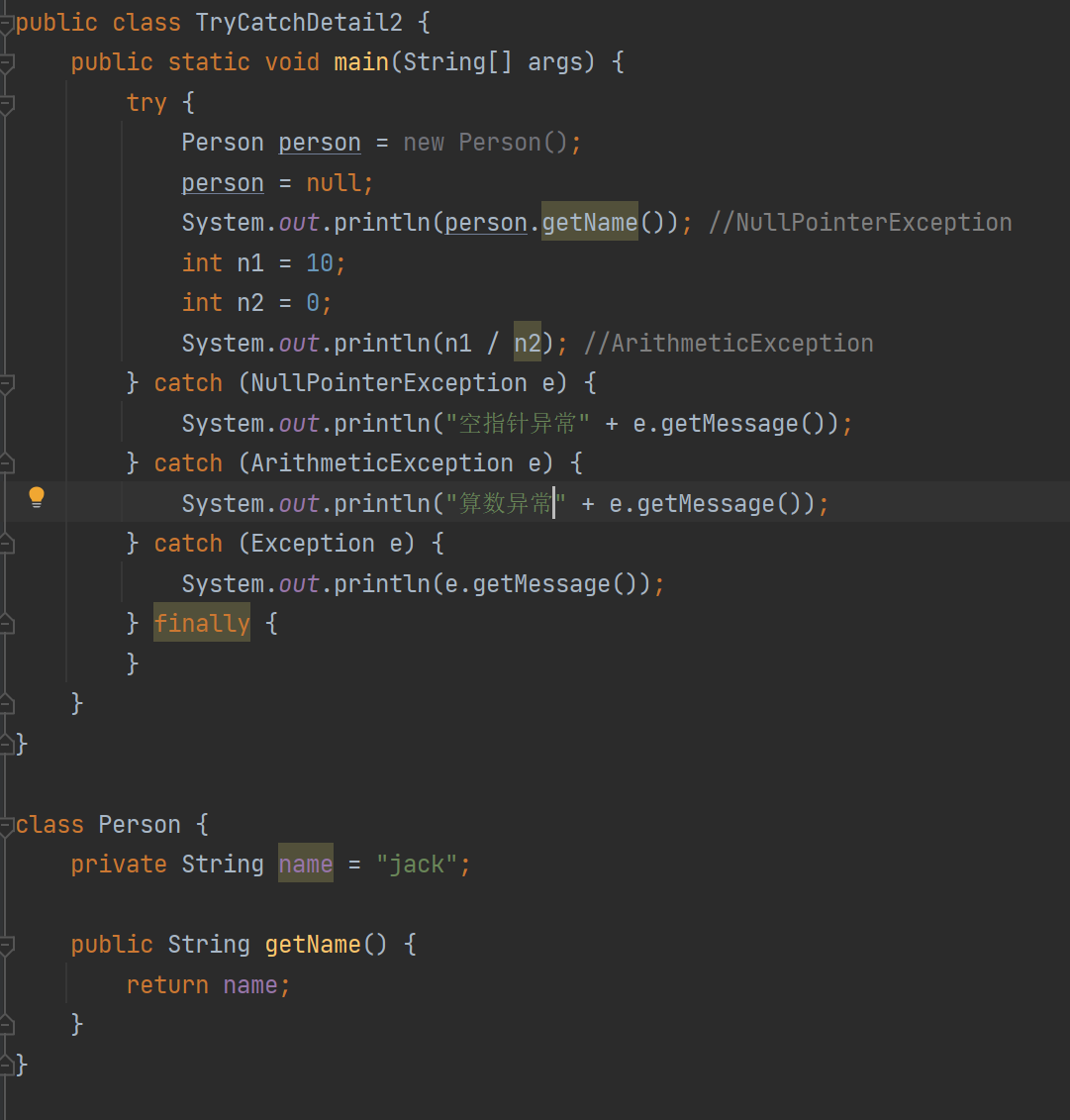Click Exception in the third catch clause
Viewport: 1070px width, 1120px height.
[x=312, y=544]
